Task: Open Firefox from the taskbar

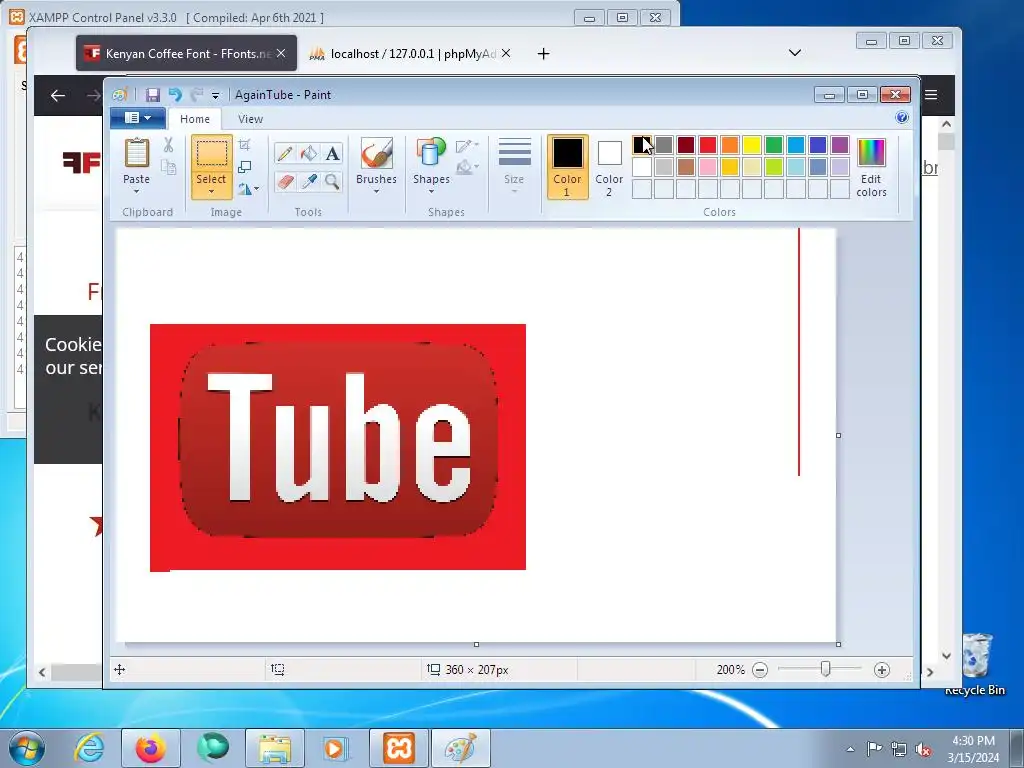Action: 150,748
